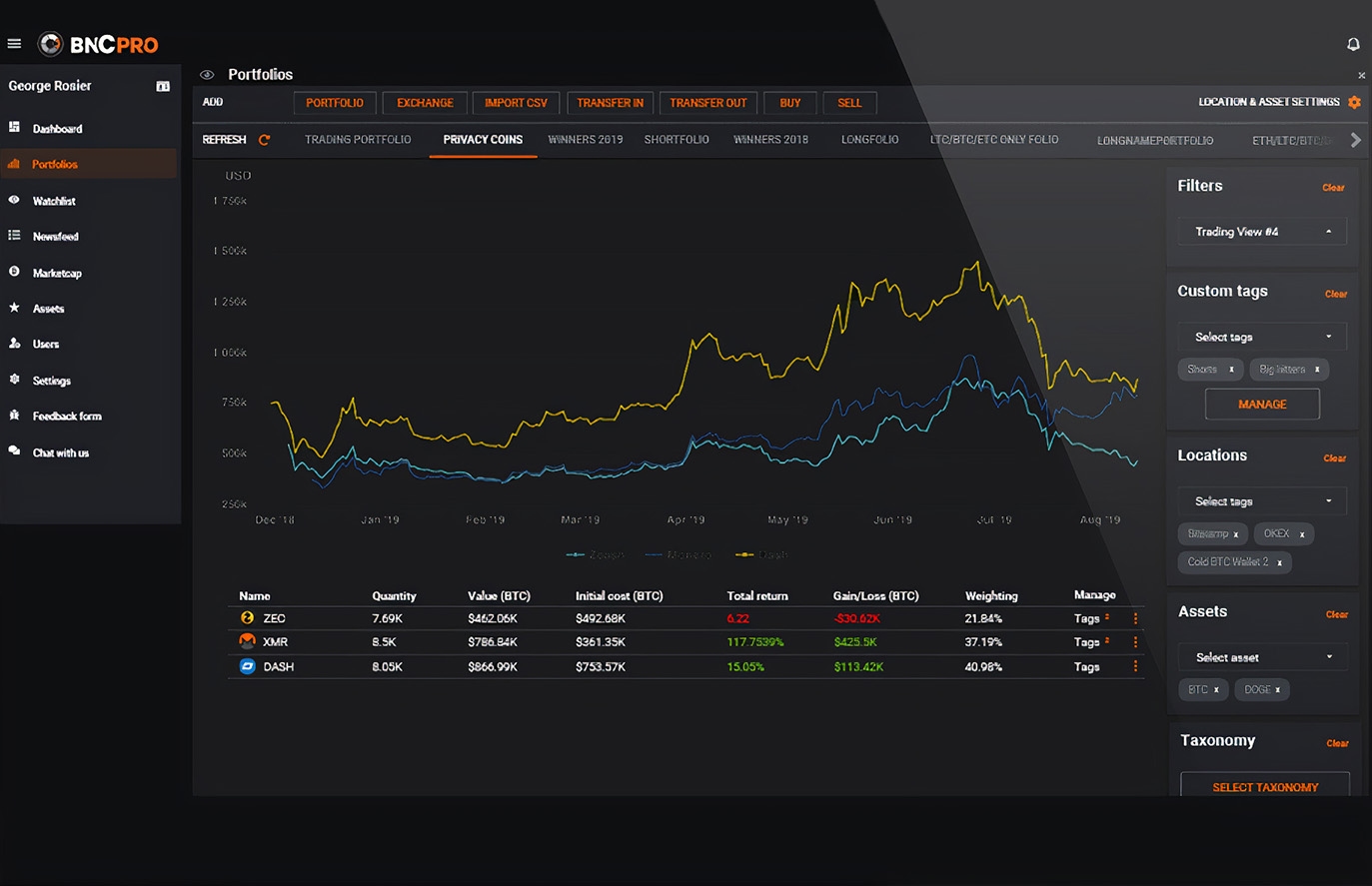Click the Marketcap coin icon
This screenshot has height=886, width=1372.
click(x=14, y=272)
